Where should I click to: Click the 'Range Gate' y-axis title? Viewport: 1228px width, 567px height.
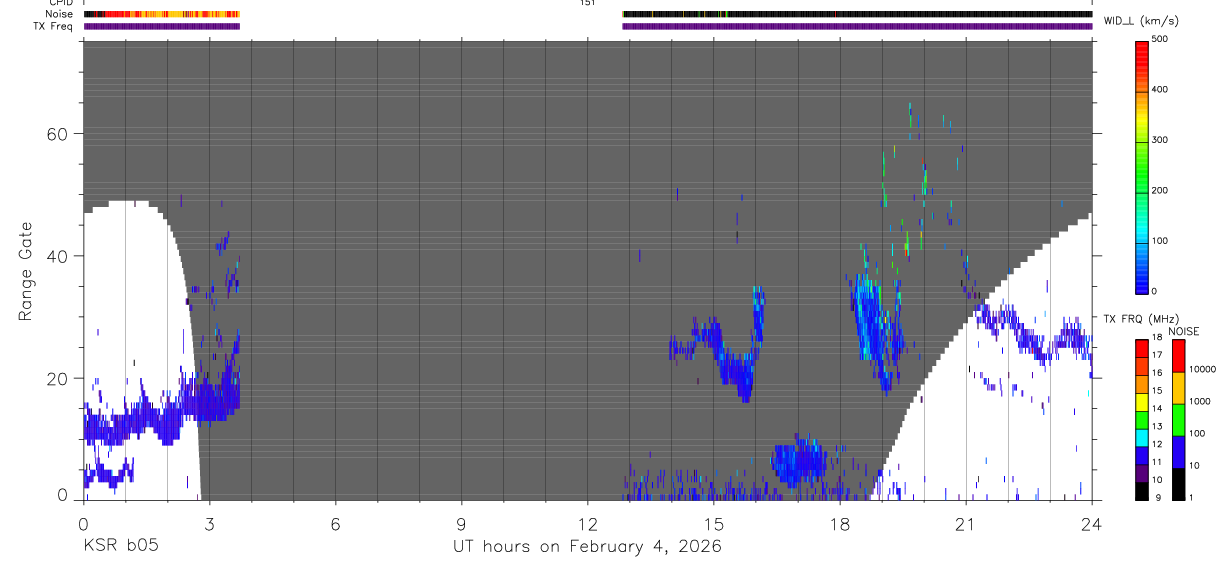[x=25, y=272]
